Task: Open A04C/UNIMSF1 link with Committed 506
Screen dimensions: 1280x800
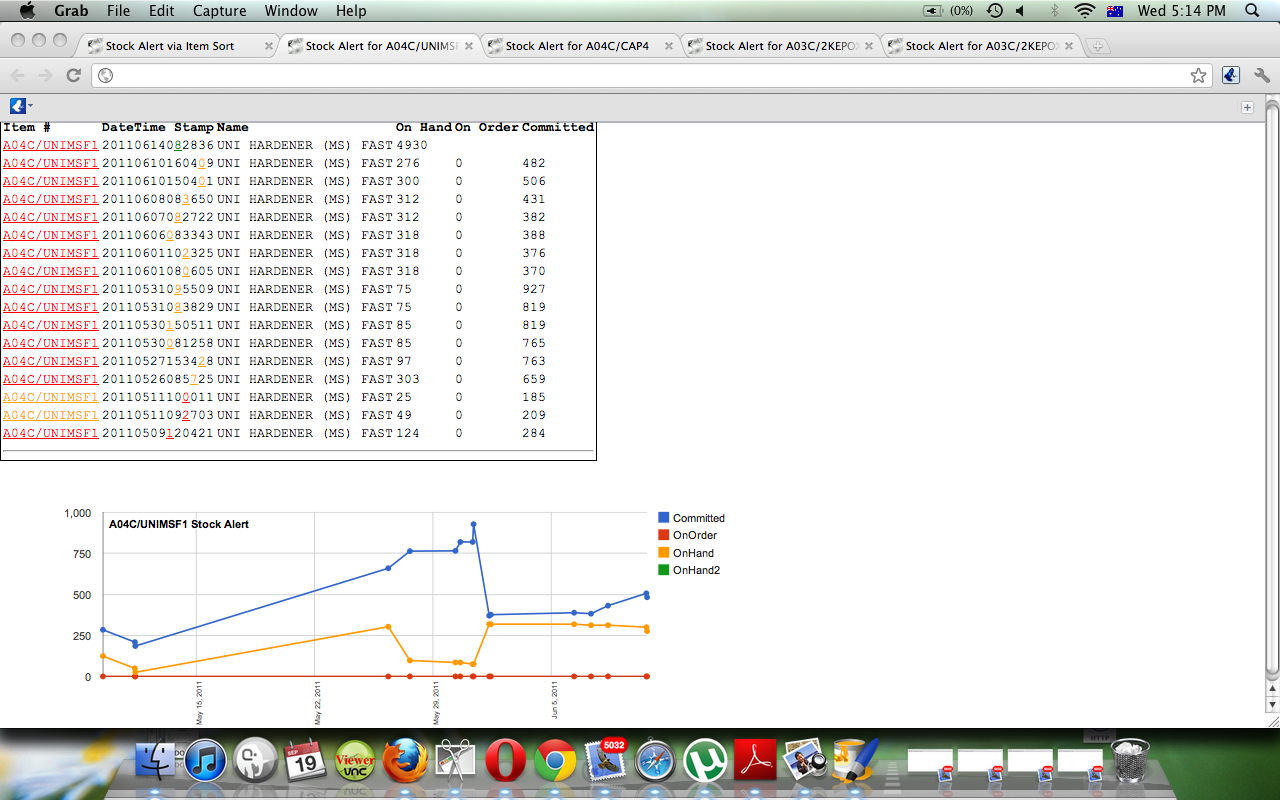Action: pos(50,181)
